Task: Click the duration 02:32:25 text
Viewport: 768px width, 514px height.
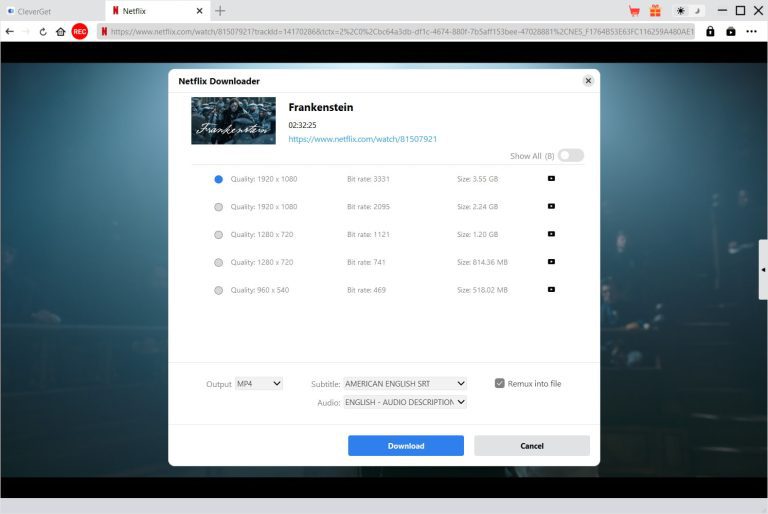Action: click(x=302, y=125)
